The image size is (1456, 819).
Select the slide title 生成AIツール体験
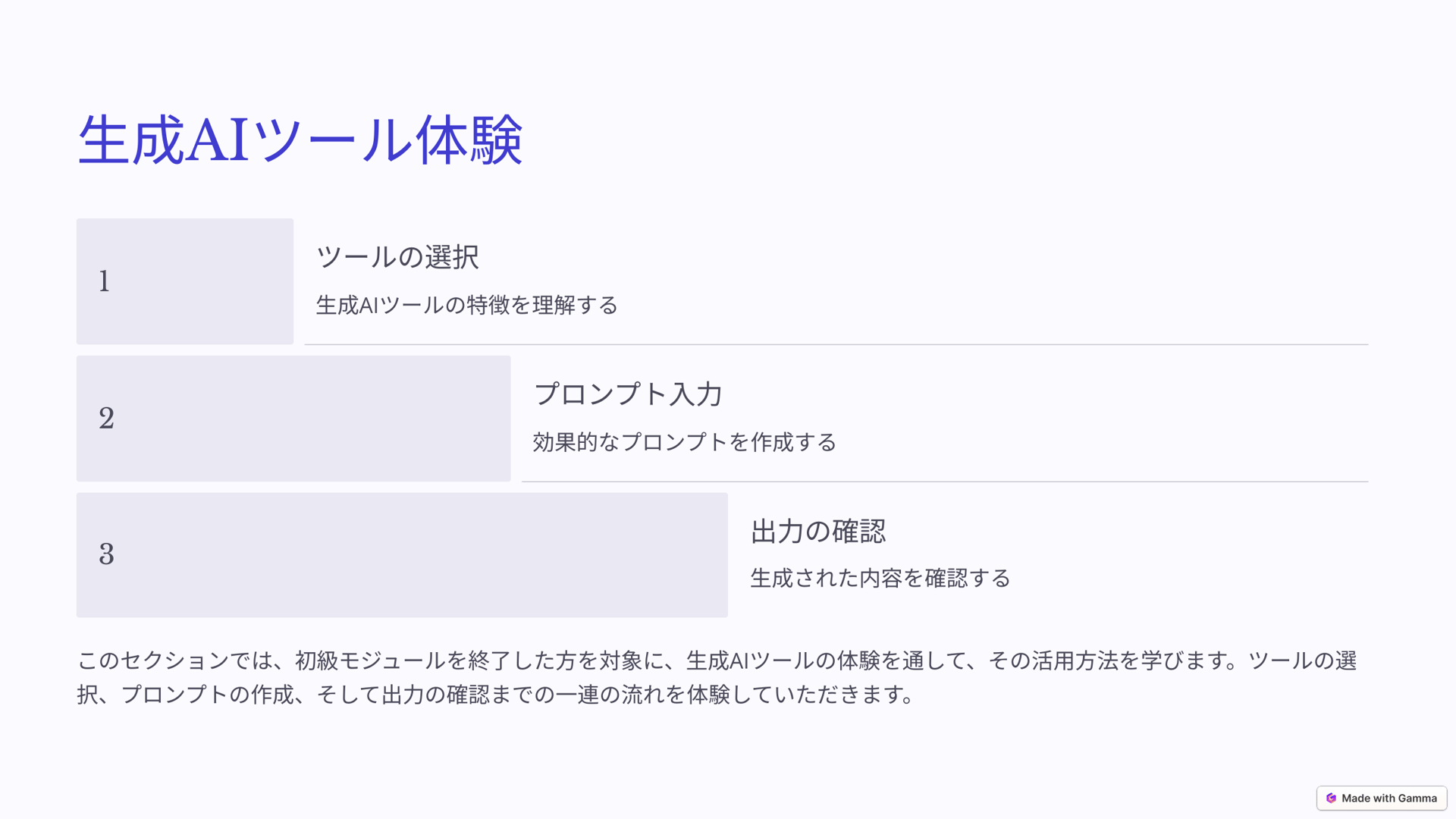(x=300, y=140)
